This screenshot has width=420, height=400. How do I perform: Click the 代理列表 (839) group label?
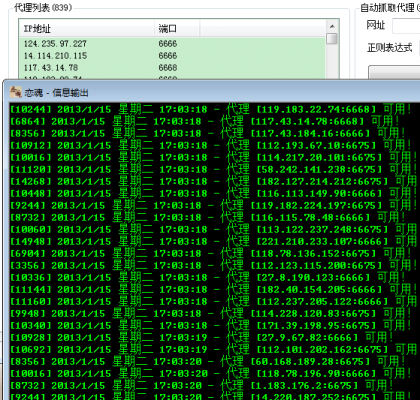[x=43, y=7]
